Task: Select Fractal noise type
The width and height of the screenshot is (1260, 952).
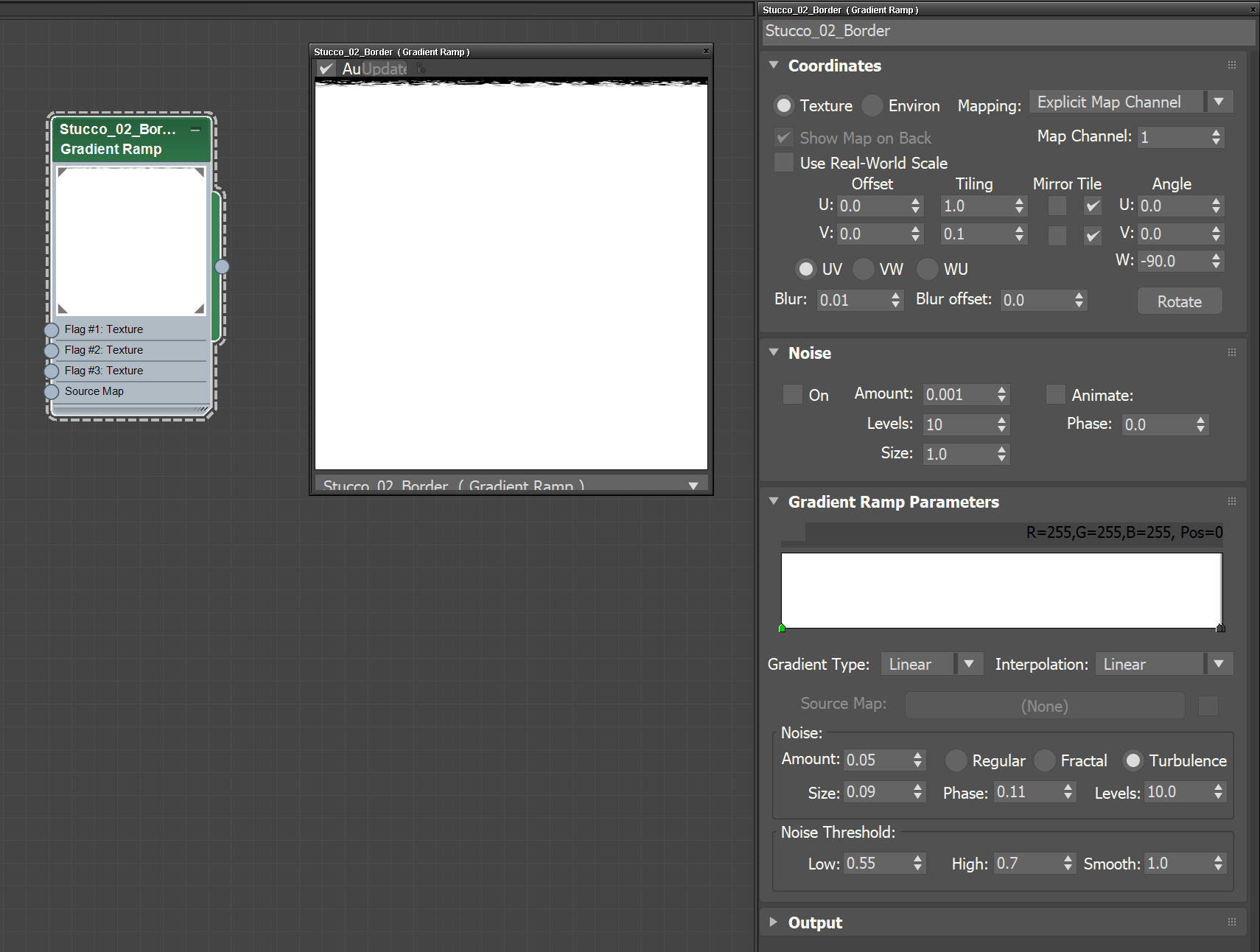Action: click(x=1044, y=760)
